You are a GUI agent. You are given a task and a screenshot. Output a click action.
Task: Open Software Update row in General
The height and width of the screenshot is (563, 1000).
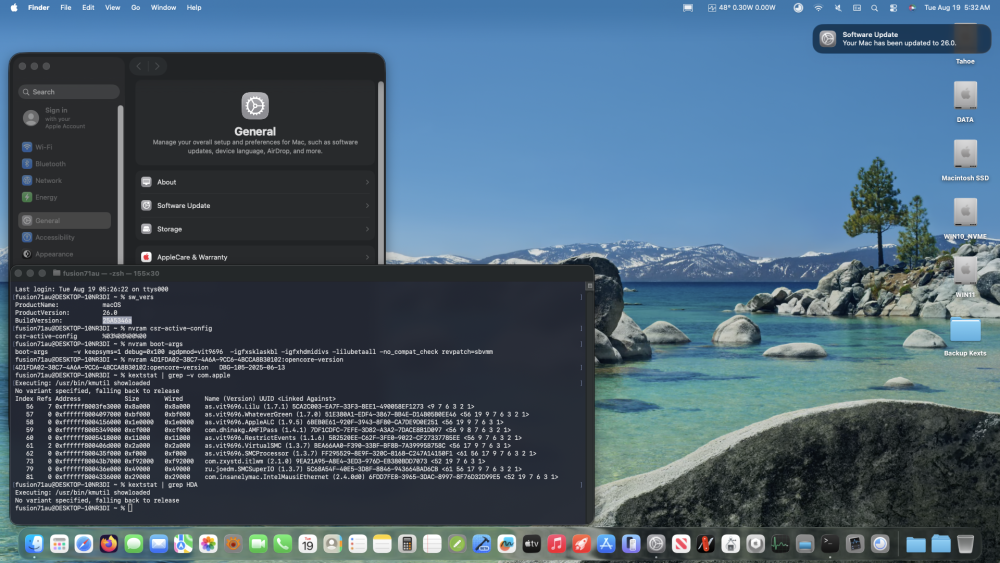pyautogui.click(x=255, y=205)
